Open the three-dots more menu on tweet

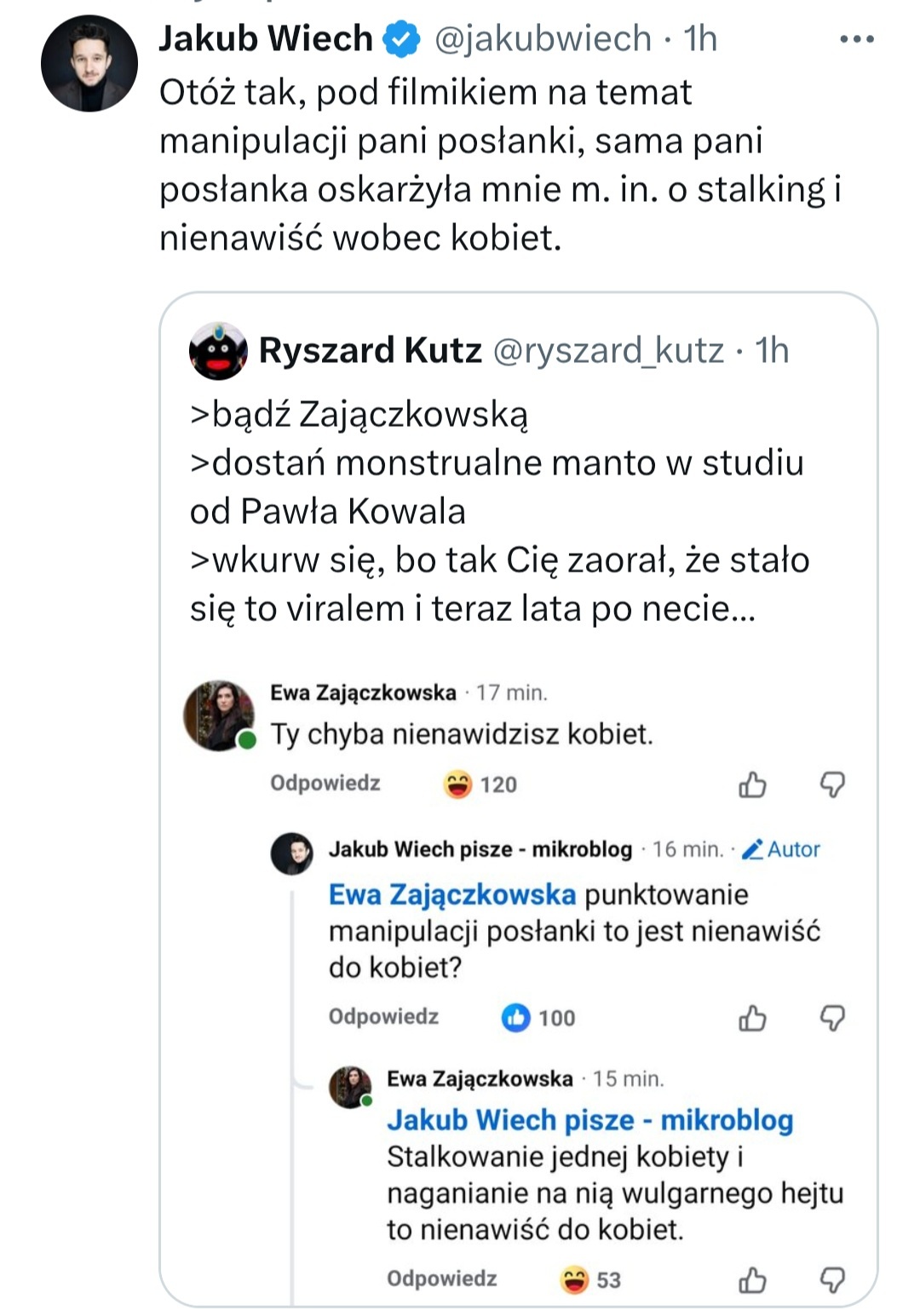(856, 39)
